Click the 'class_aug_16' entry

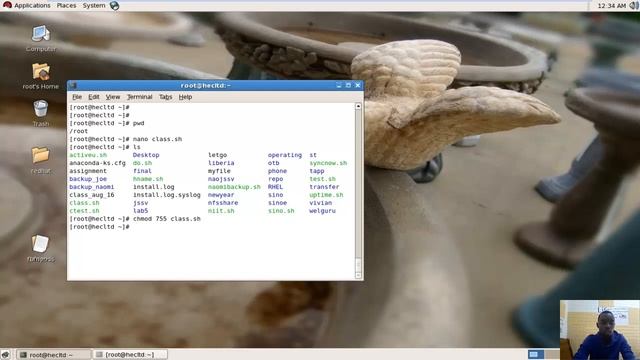click(x=92, y=195)
